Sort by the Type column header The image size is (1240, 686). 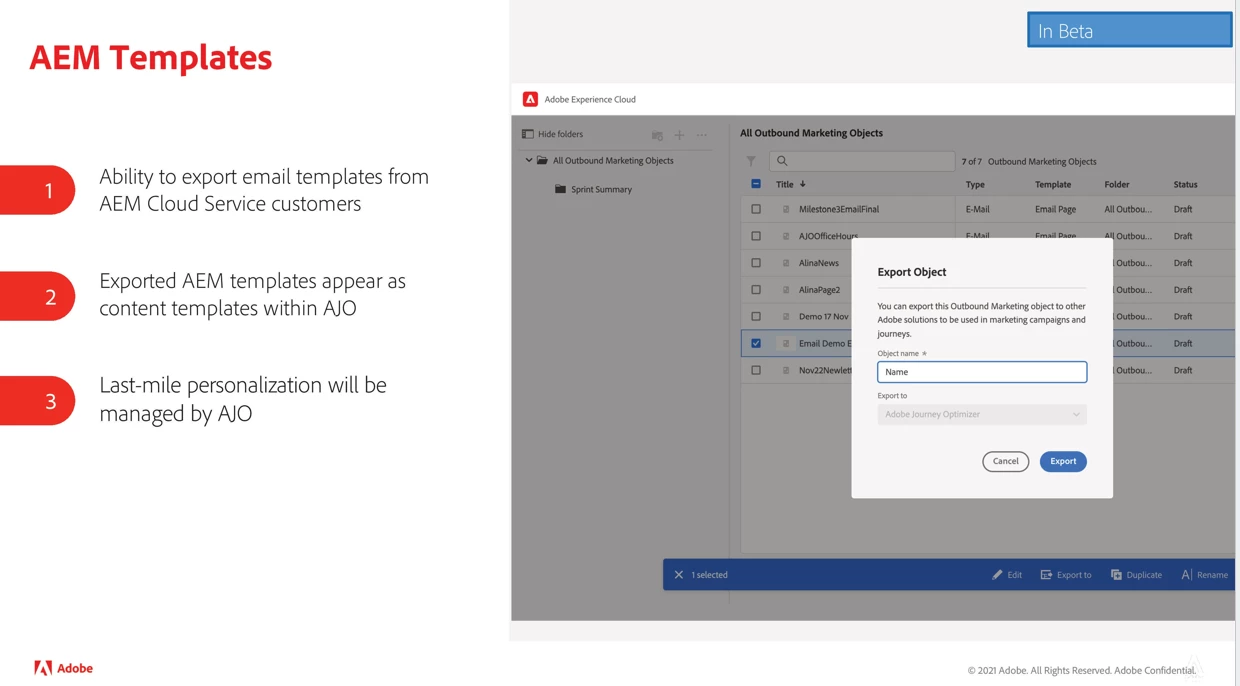(x=975, y=184)
